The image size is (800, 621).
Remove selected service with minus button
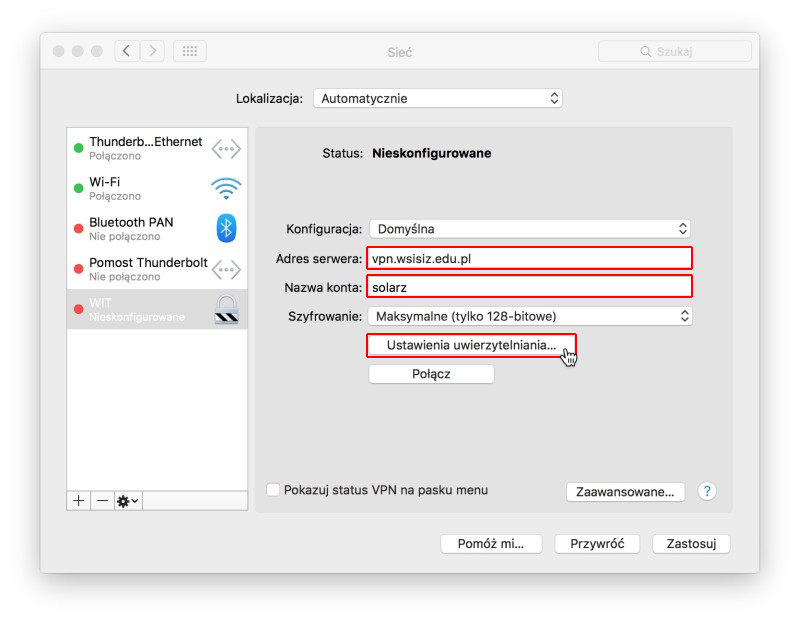(102, 501)
